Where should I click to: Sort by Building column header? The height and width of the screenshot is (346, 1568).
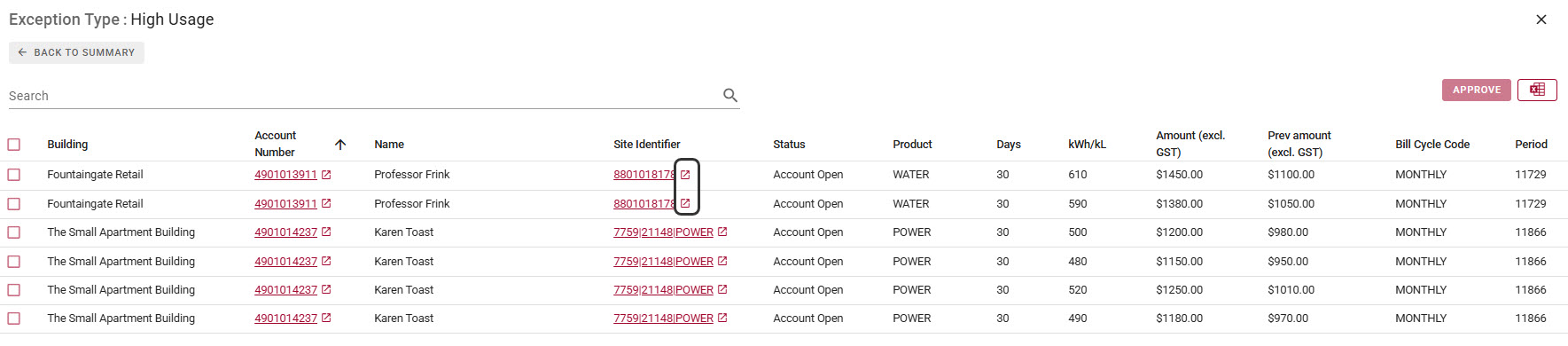point(67,145)
